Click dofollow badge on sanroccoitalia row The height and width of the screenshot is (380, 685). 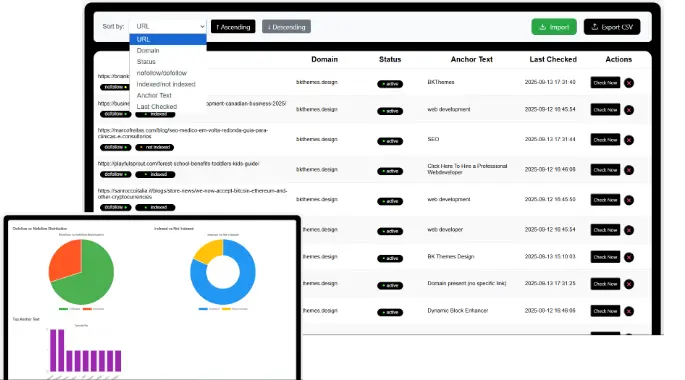pos(116,207)
